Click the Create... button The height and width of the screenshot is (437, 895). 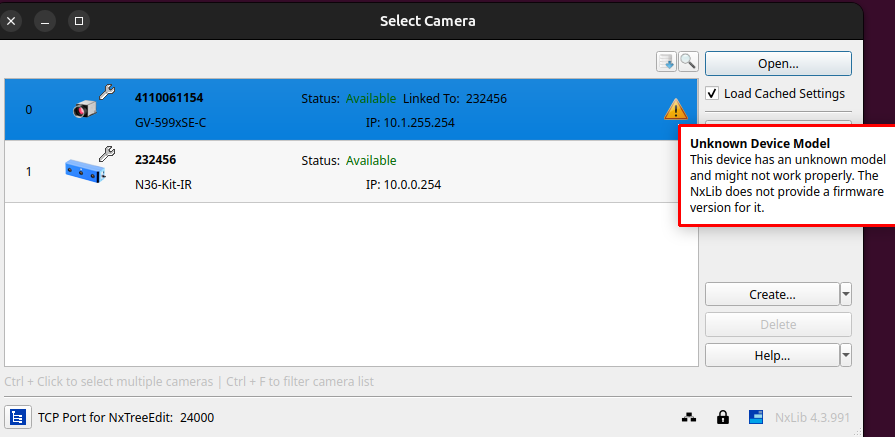[771, 294]
